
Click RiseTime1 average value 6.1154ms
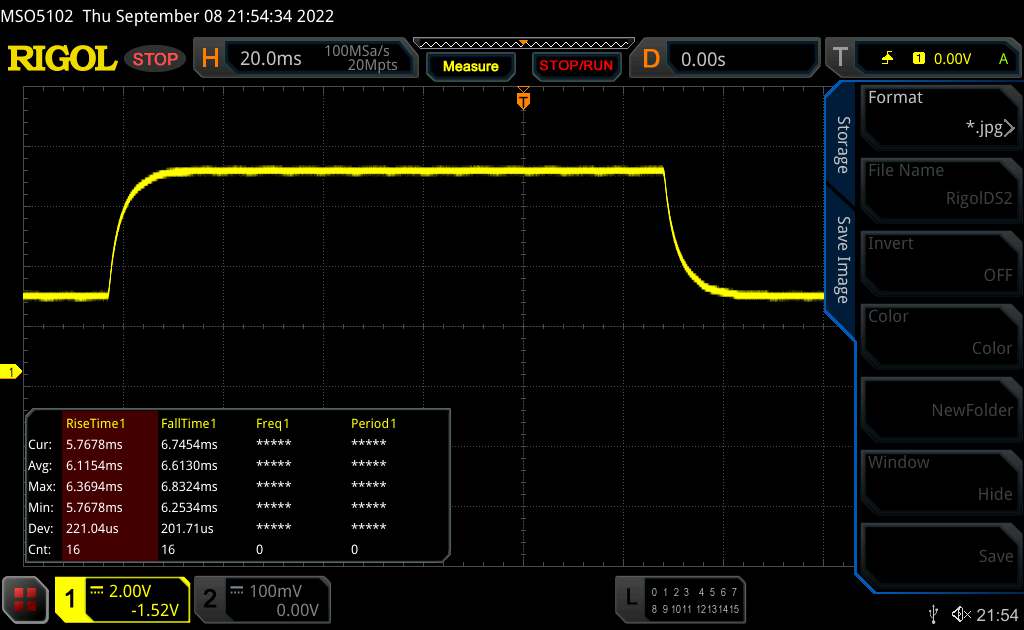click(x=94, y=465)
